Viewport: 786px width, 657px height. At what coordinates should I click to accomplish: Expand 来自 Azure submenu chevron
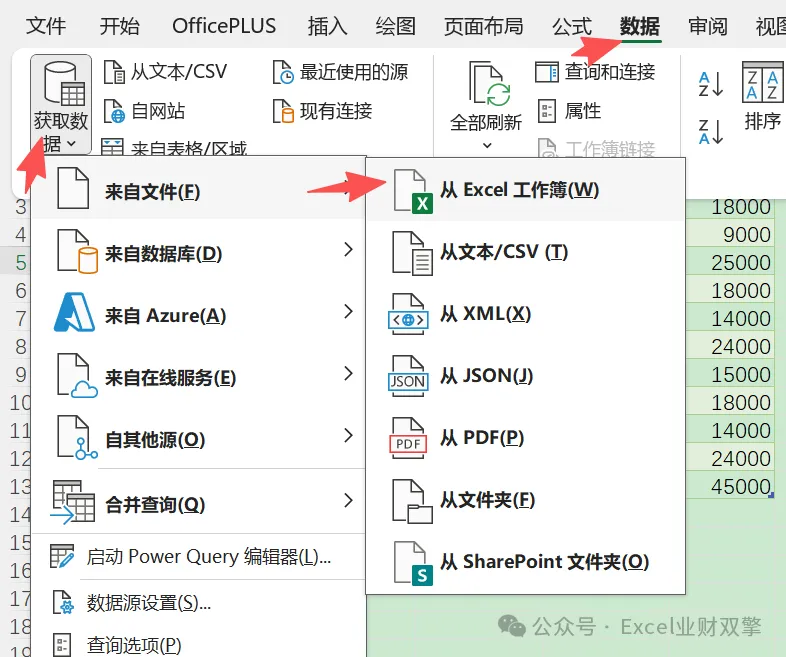coord(348,311)
